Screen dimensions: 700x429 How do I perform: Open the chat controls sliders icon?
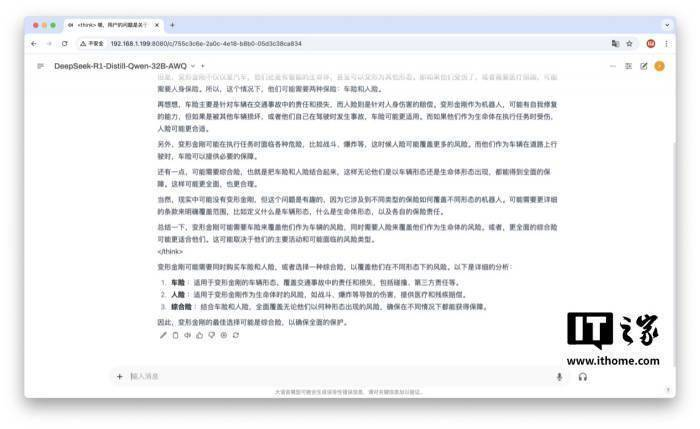628,66
